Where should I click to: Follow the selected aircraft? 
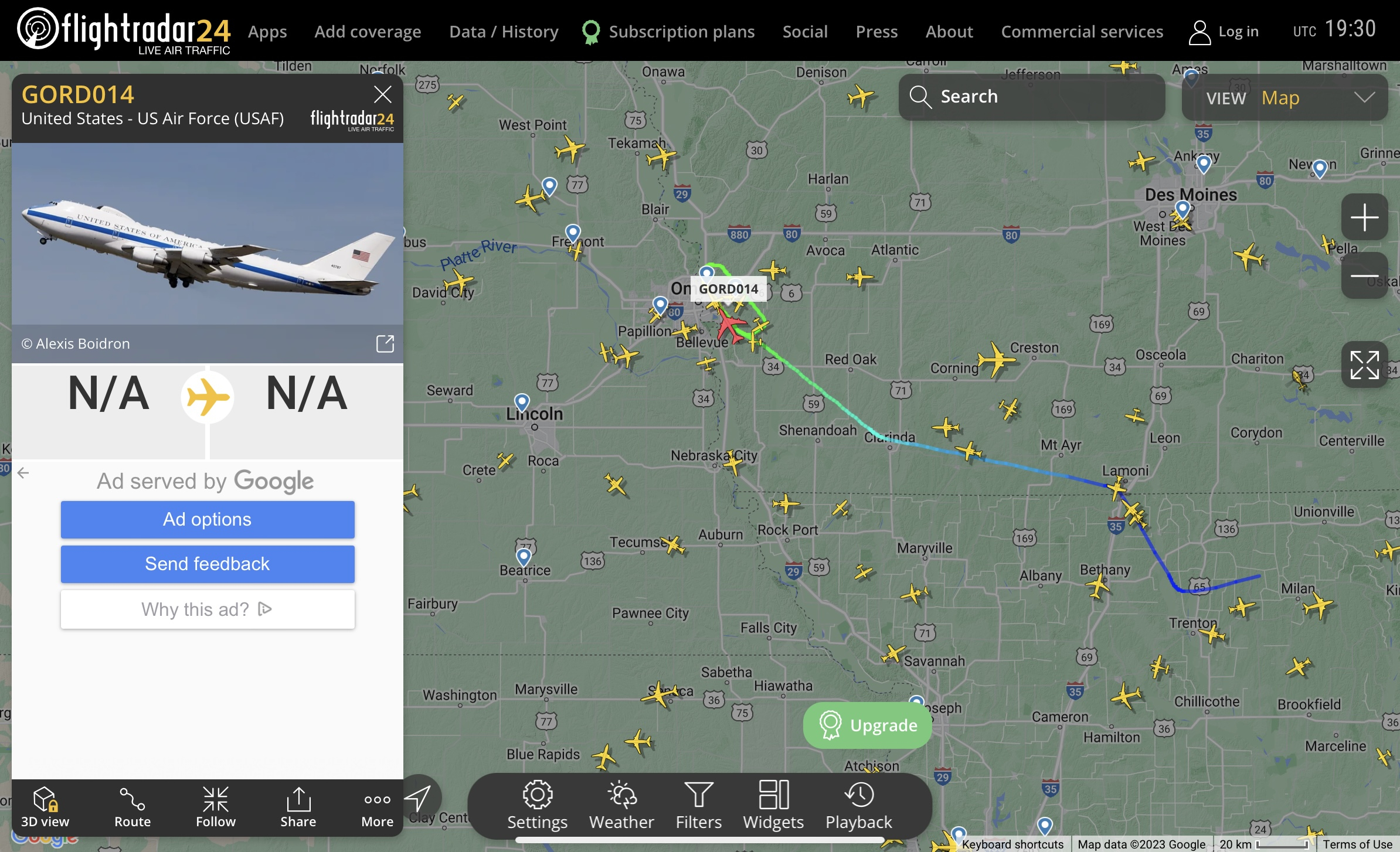tap(216, 807)
